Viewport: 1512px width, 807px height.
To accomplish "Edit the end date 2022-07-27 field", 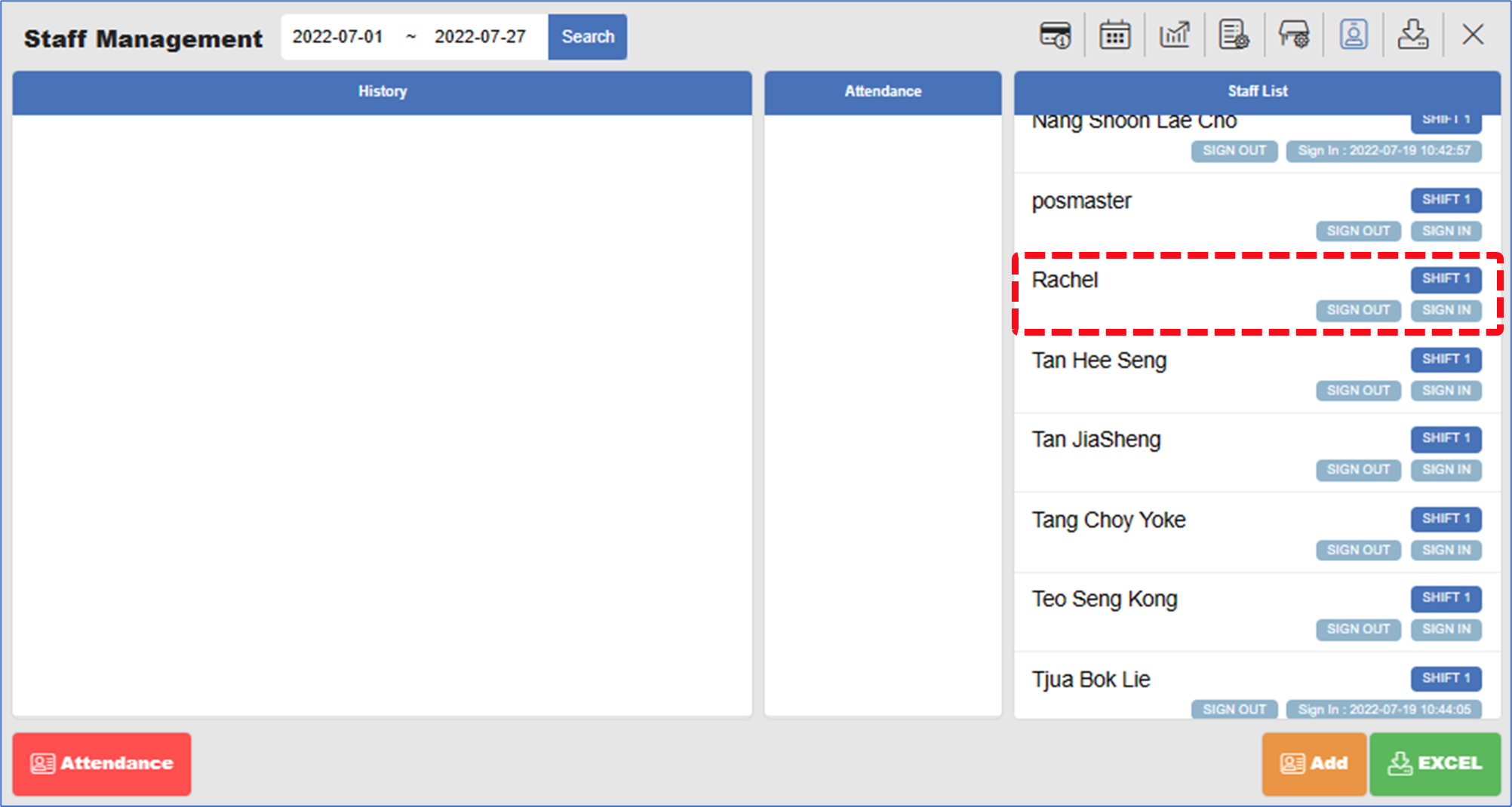I will (x=480, y=37).
